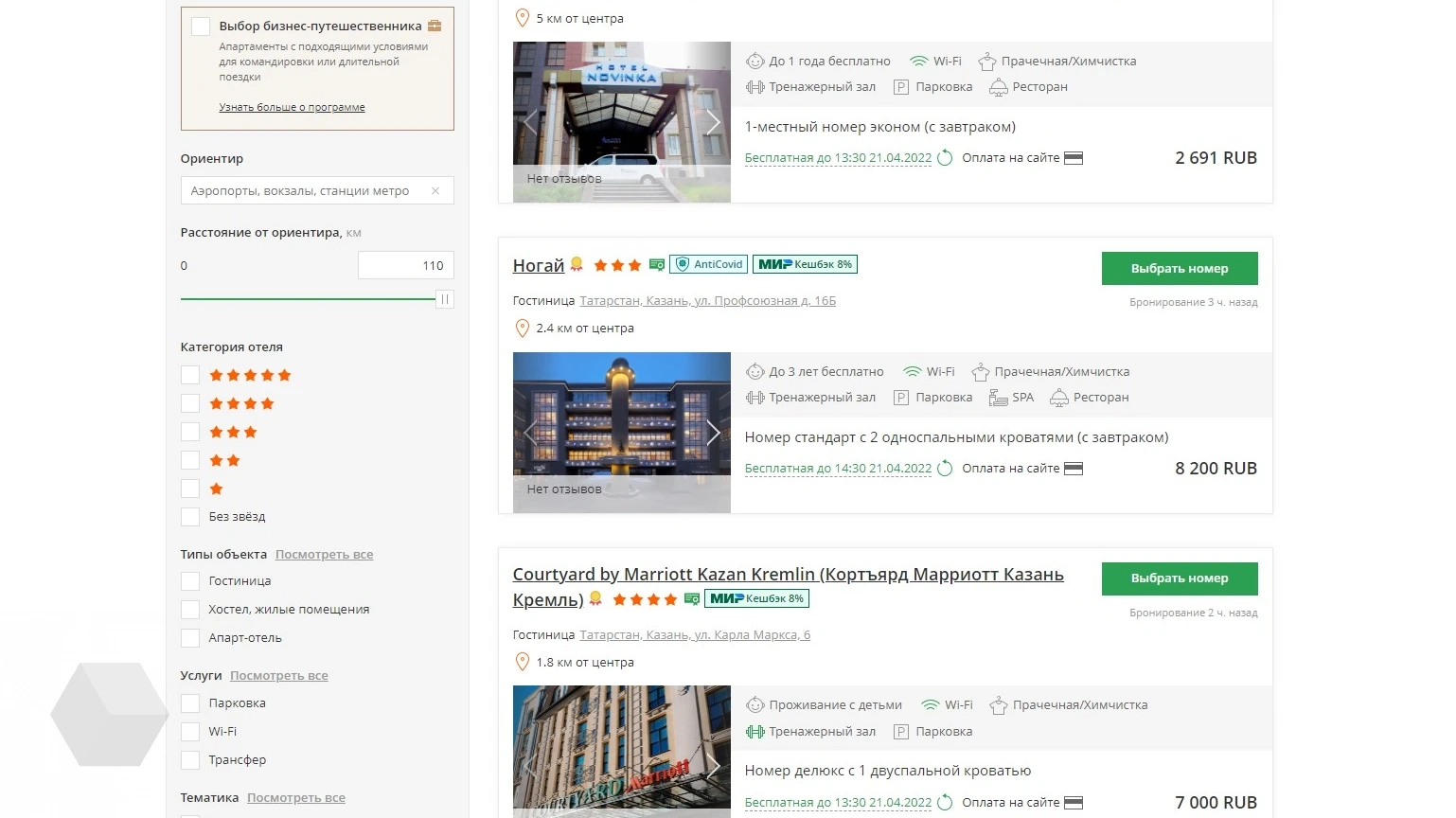Click the green payment icon after Ногай stars
Image resolution: width=1456 pixels, height=818 pixels.
coord(656,265)
